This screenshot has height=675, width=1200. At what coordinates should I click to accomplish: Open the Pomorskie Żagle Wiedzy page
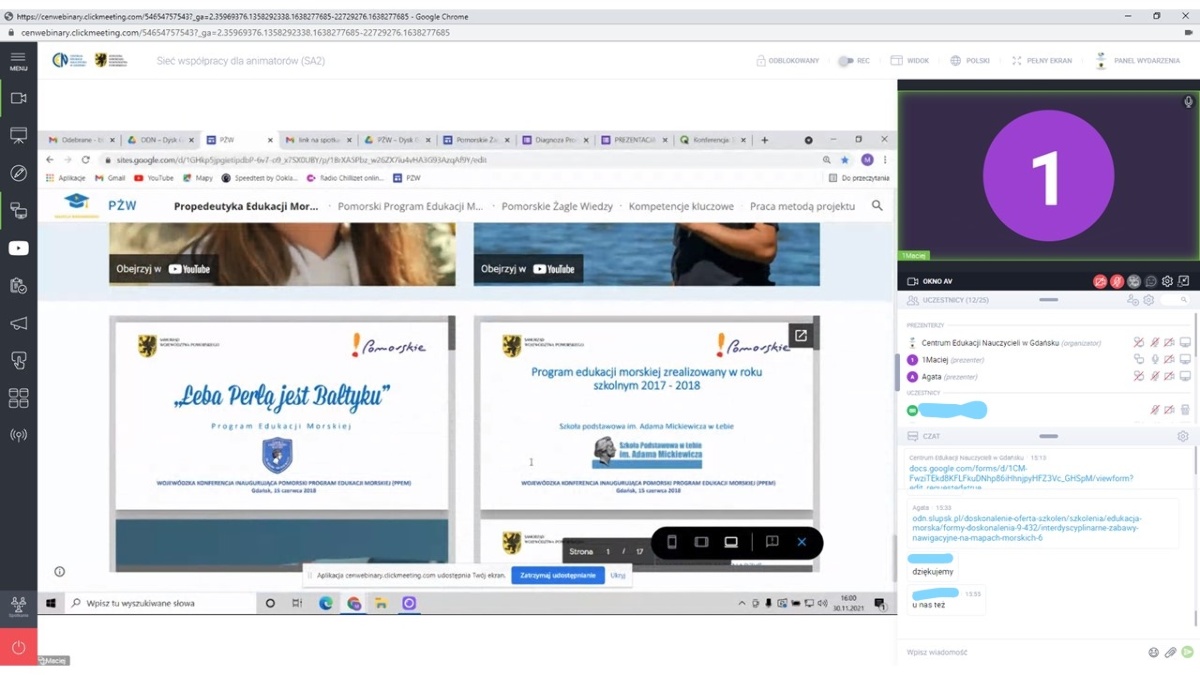556,206
